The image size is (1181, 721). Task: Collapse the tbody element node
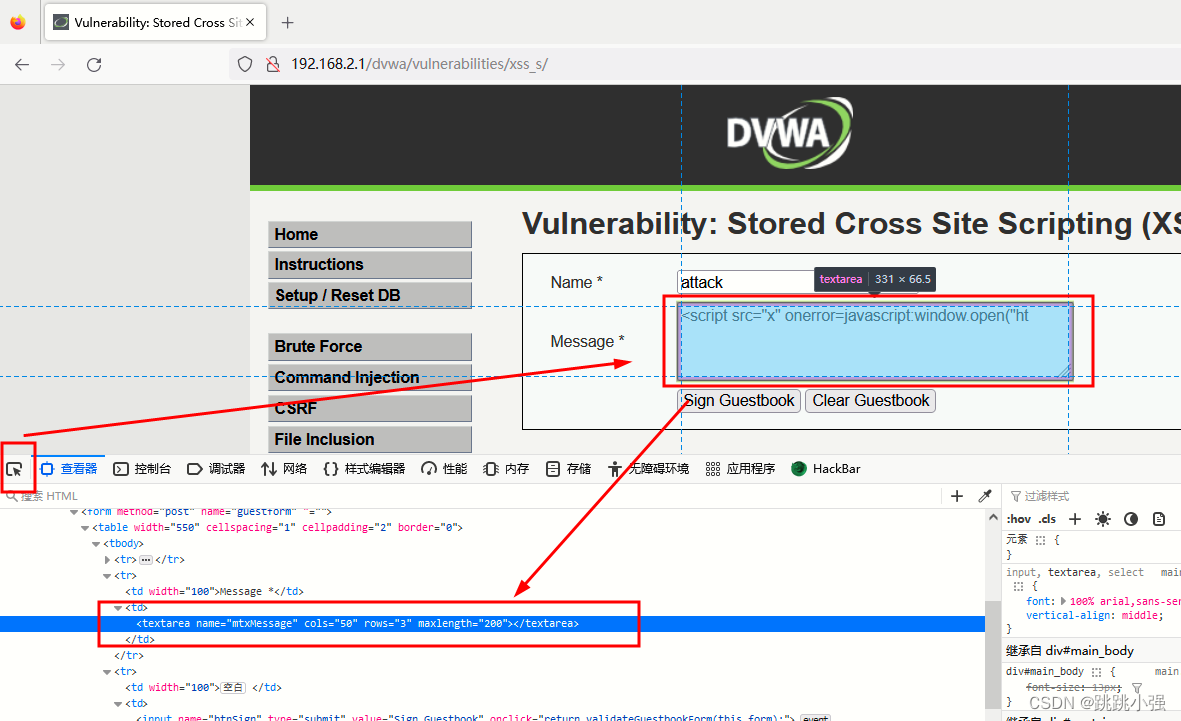click(96, 544)
